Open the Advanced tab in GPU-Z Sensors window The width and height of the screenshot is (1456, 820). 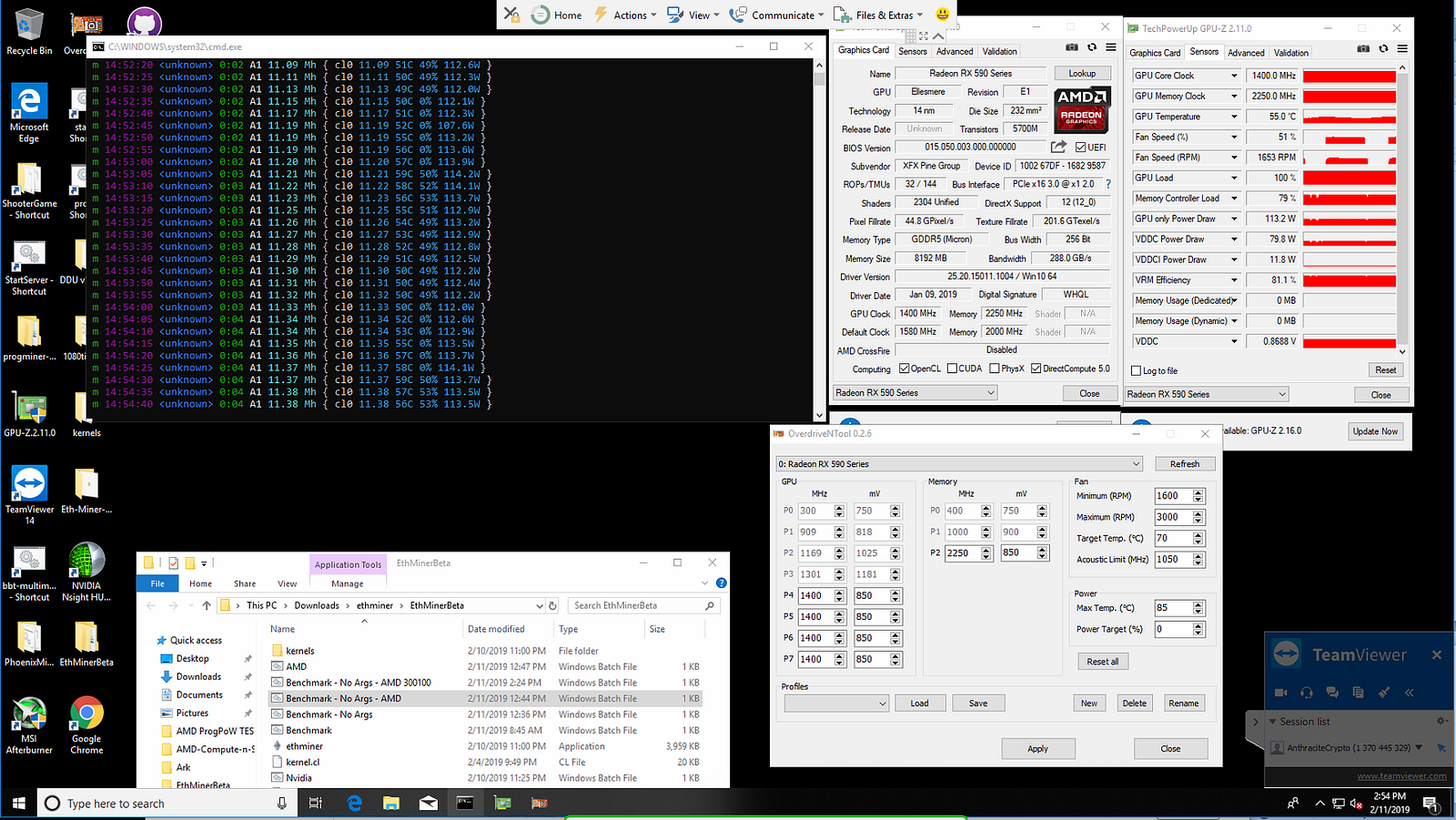(x=1246, y=53)
